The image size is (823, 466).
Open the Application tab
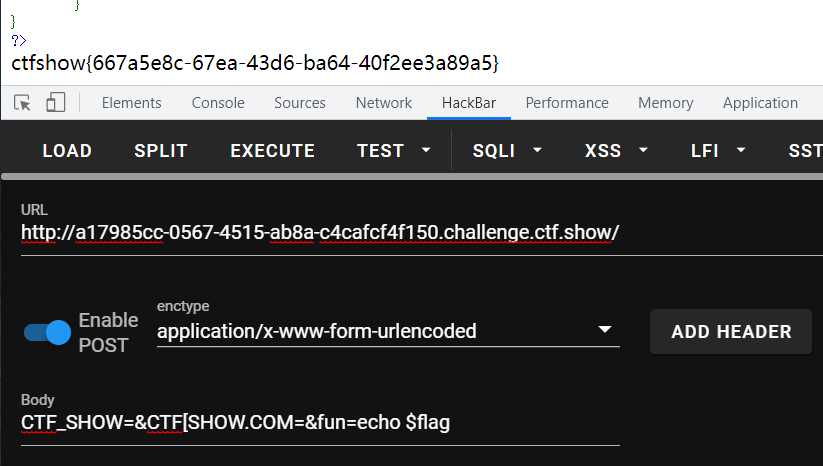(760, 103)
